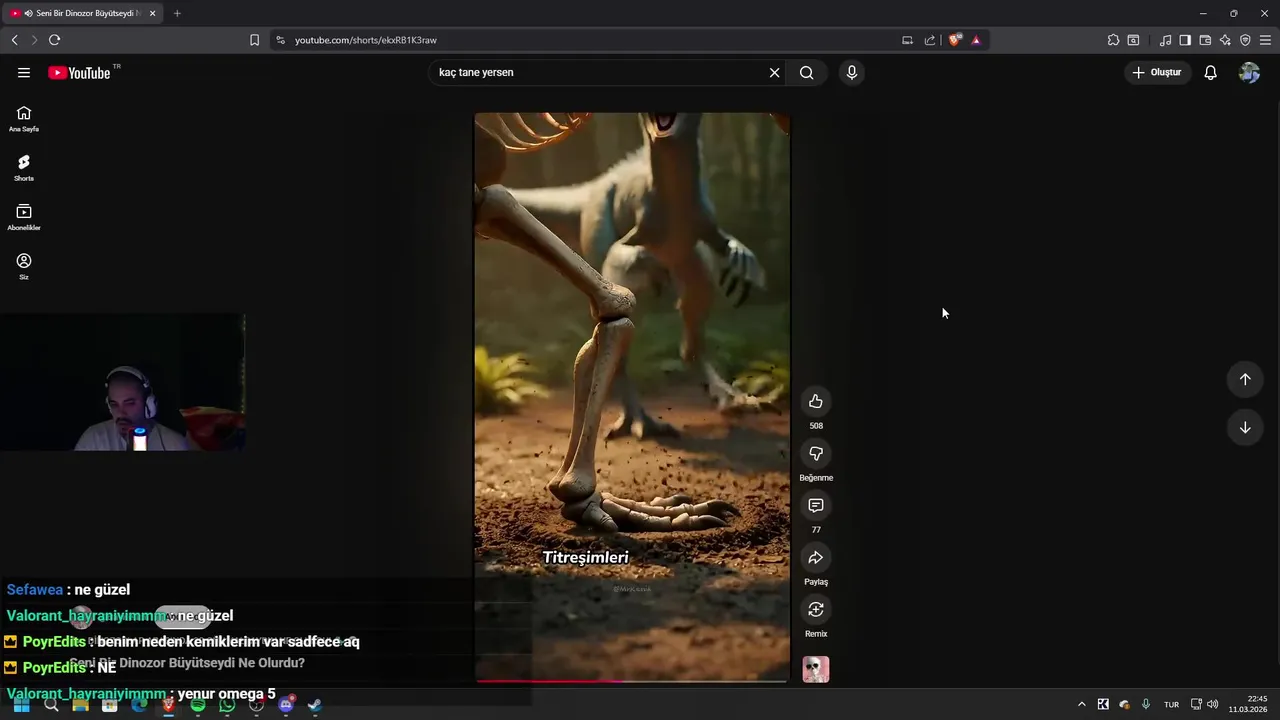The image size is (1280, 720).
Task: Expand hidden system tray icons
Action: pyautogui.click(x=1081, y=704)
